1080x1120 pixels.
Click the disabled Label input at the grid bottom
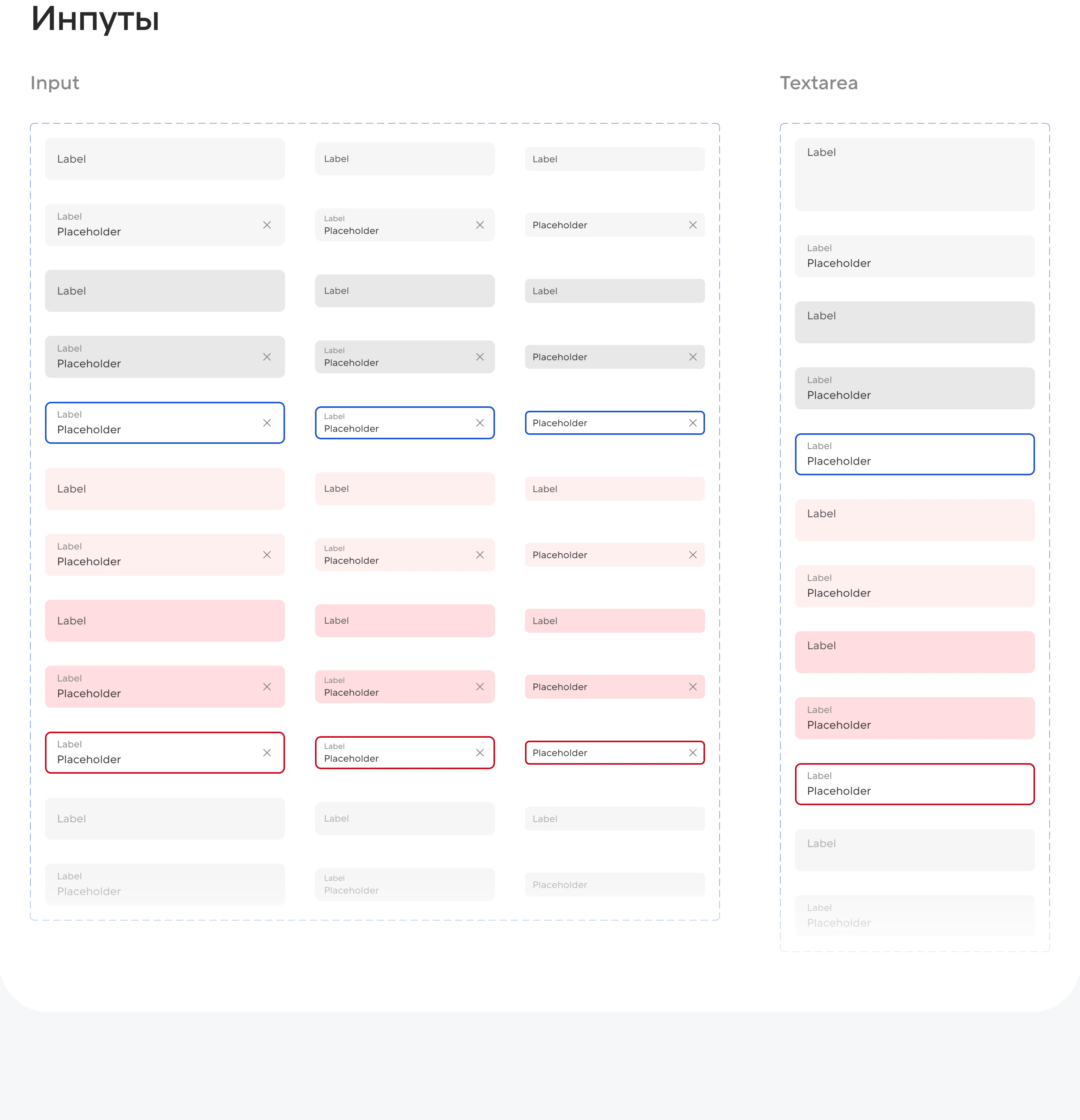tap(165, 818)
